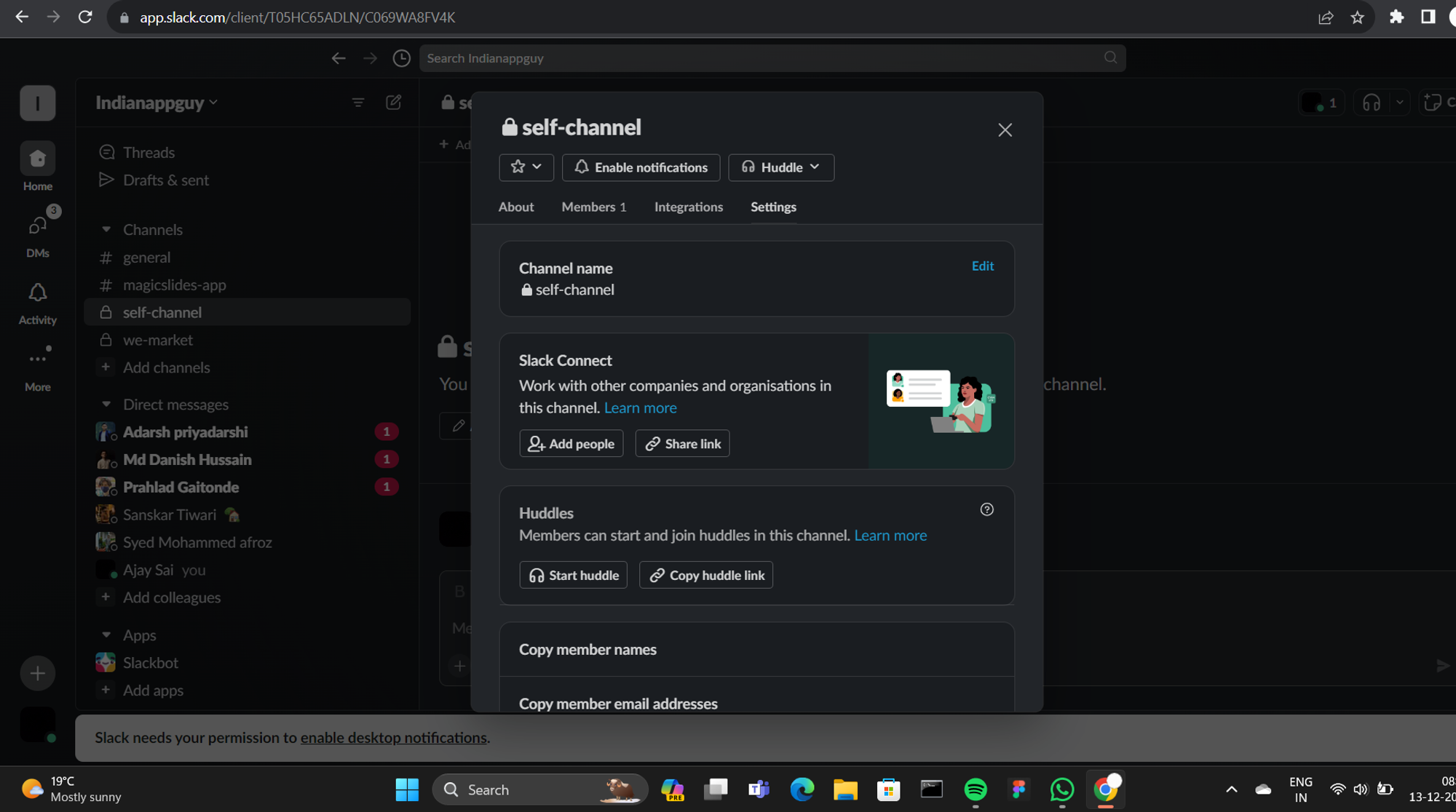Image resolution: width=1456 pixels, height=812 pixels.
Task: Open the magicslides-app channel
Action: pyautogui.click(x=247, y=284)
